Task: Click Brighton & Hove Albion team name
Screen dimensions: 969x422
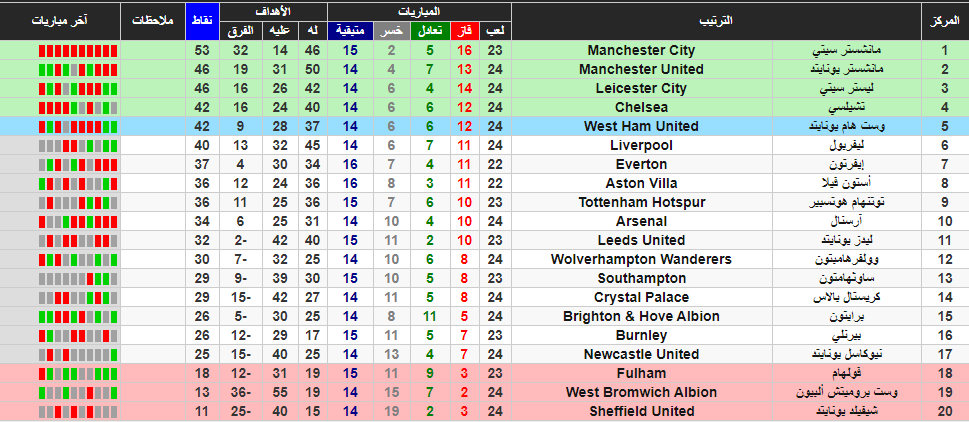Action: [641, 316]
